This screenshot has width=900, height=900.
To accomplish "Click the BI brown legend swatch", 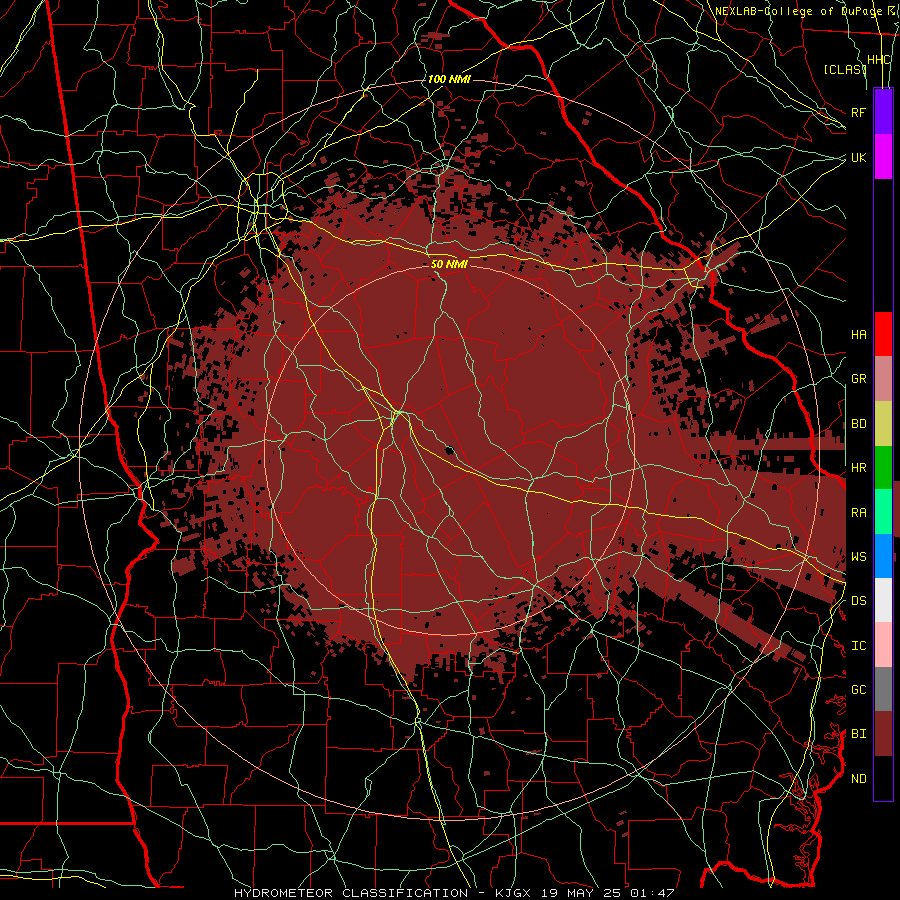I will click(883, 734).
